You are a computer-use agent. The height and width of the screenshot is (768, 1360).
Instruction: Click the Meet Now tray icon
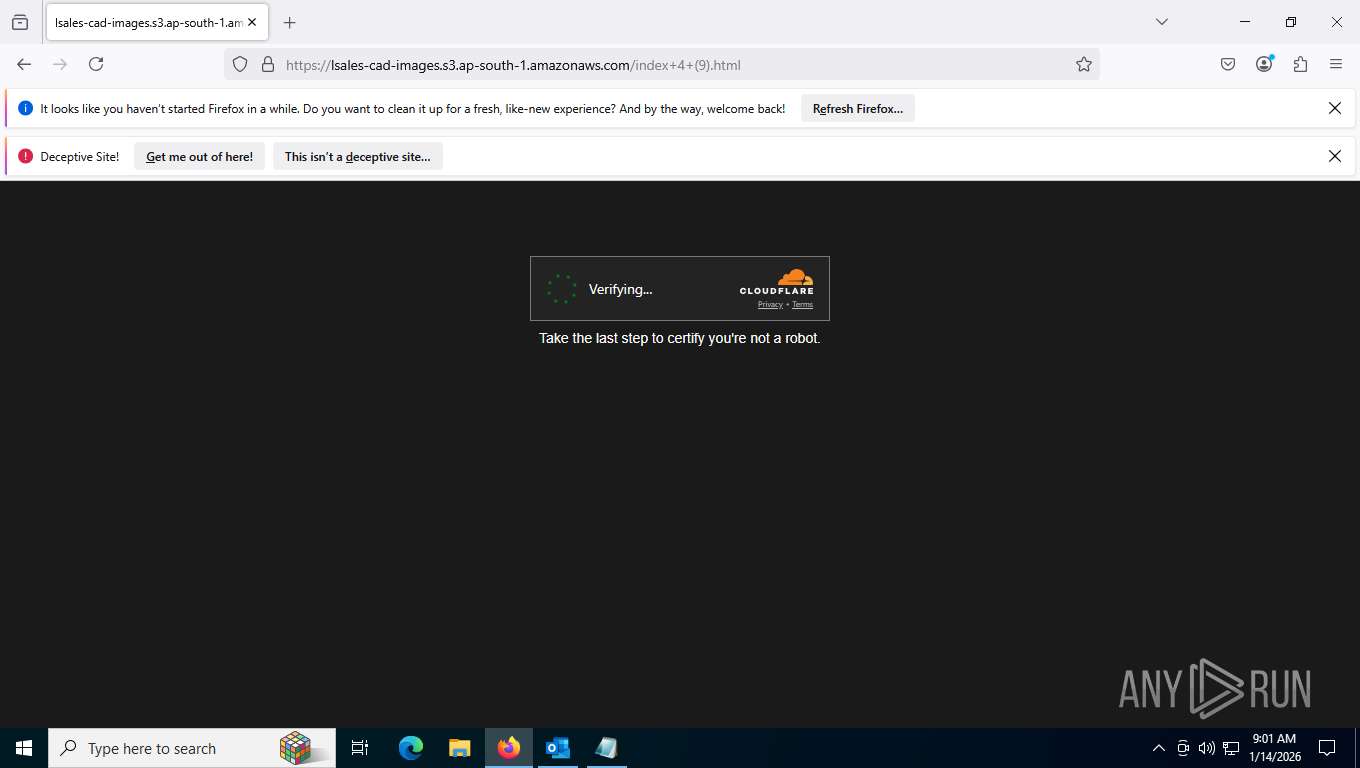tap(1183, 748)
